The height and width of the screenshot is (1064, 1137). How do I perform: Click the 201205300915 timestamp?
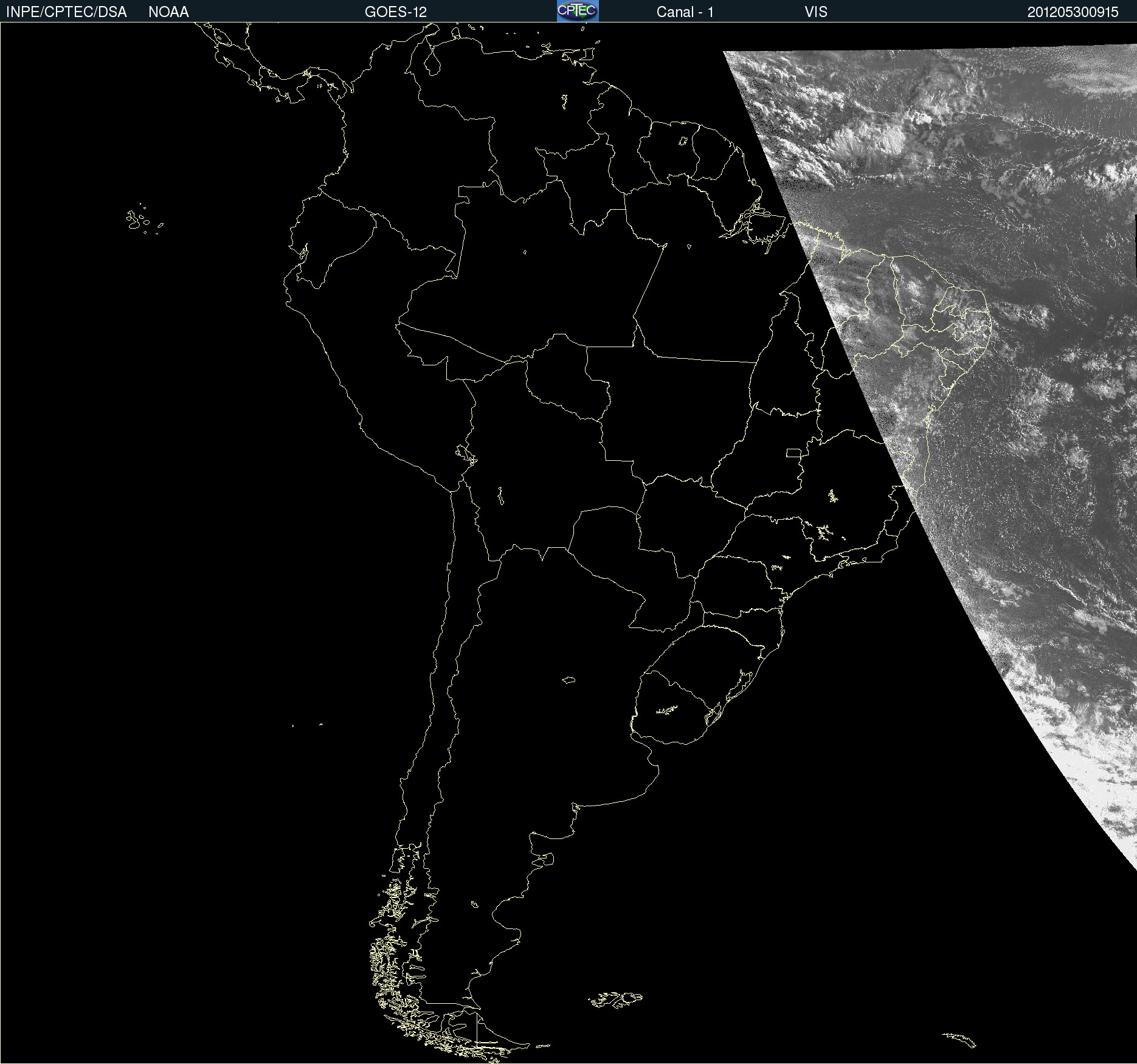coord(1073,12)
